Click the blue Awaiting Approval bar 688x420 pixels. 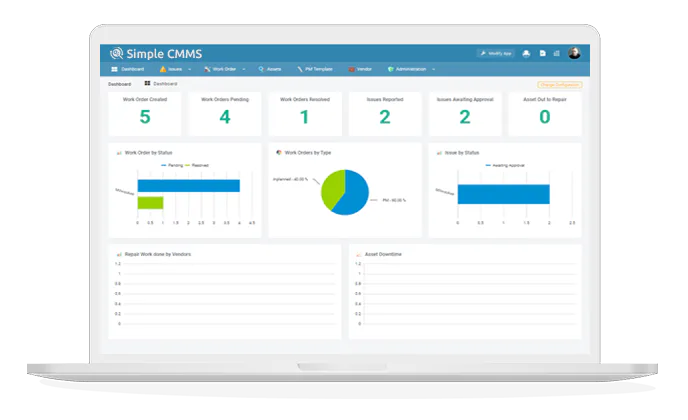tap(503, 194)
